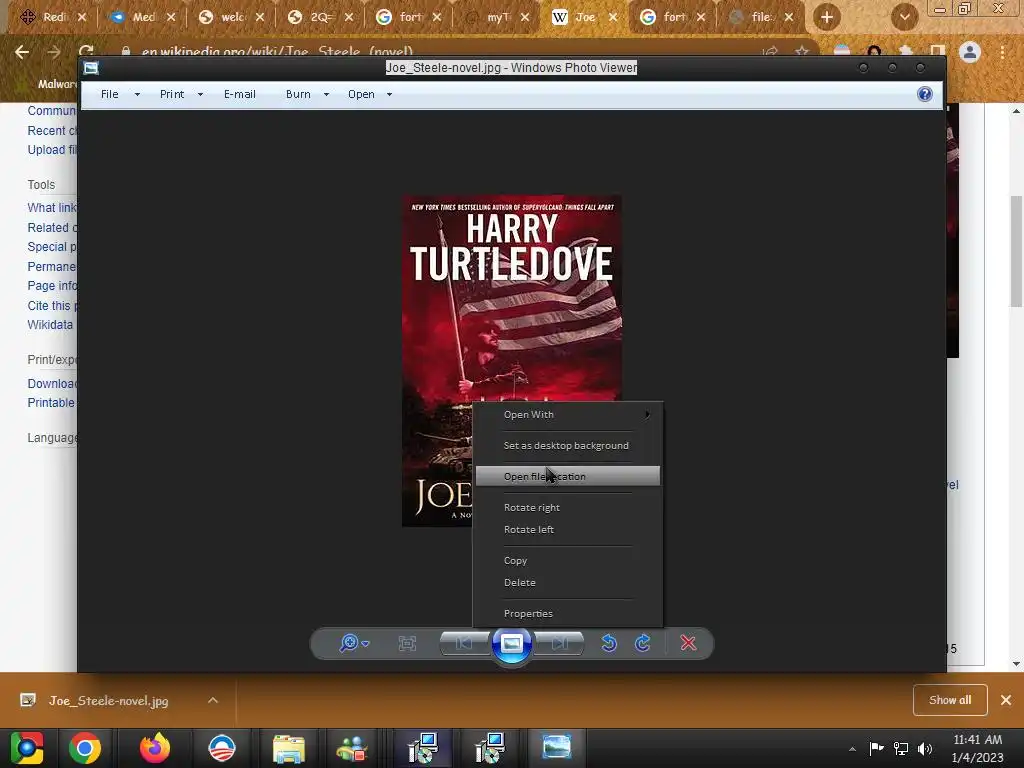Viewport: 1024px width, 768px height.
Task: Expand download item options chevron
Action: pyautogui.click(x=213, y=700)
